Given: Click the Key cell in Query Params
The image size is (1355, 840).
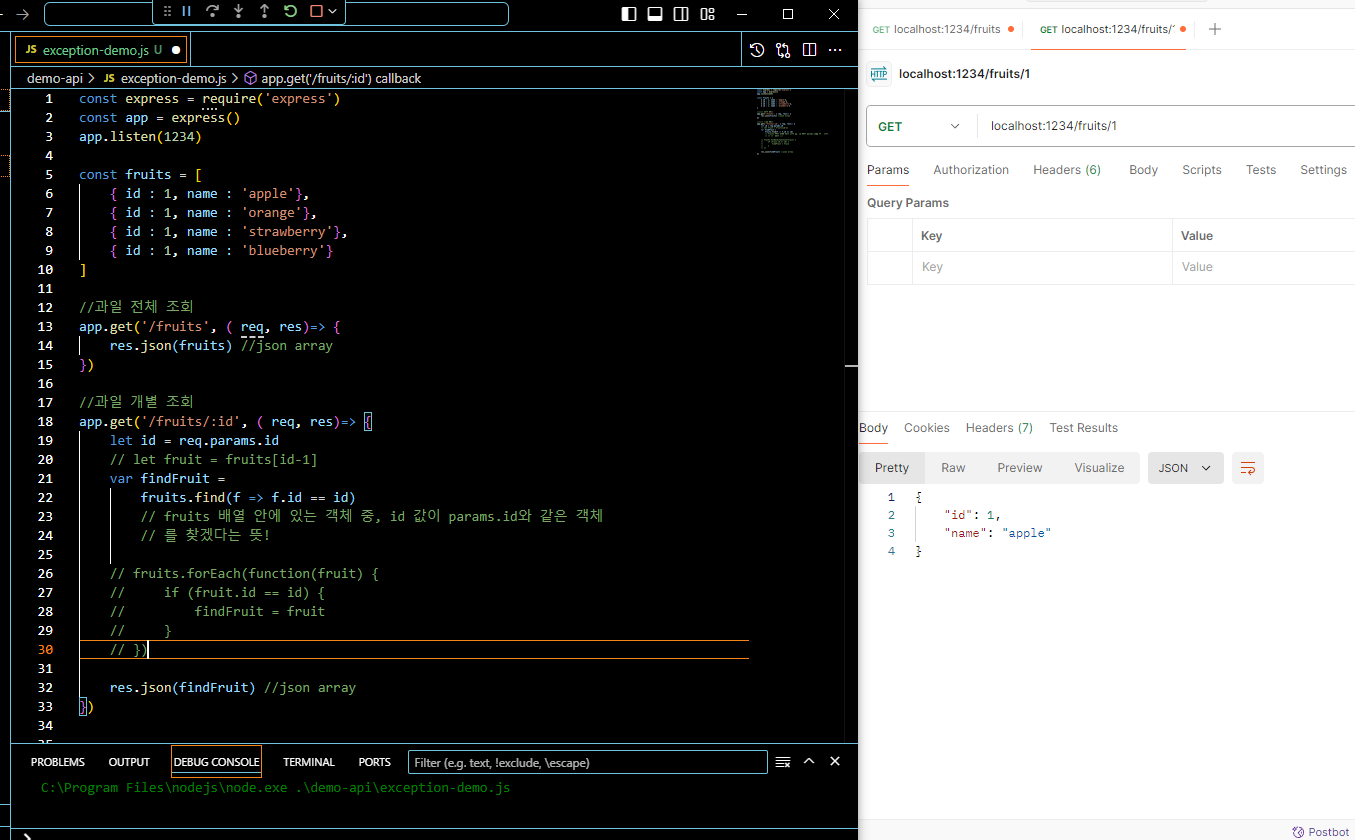Looking at the screenshot, I should pos(1042,267).
